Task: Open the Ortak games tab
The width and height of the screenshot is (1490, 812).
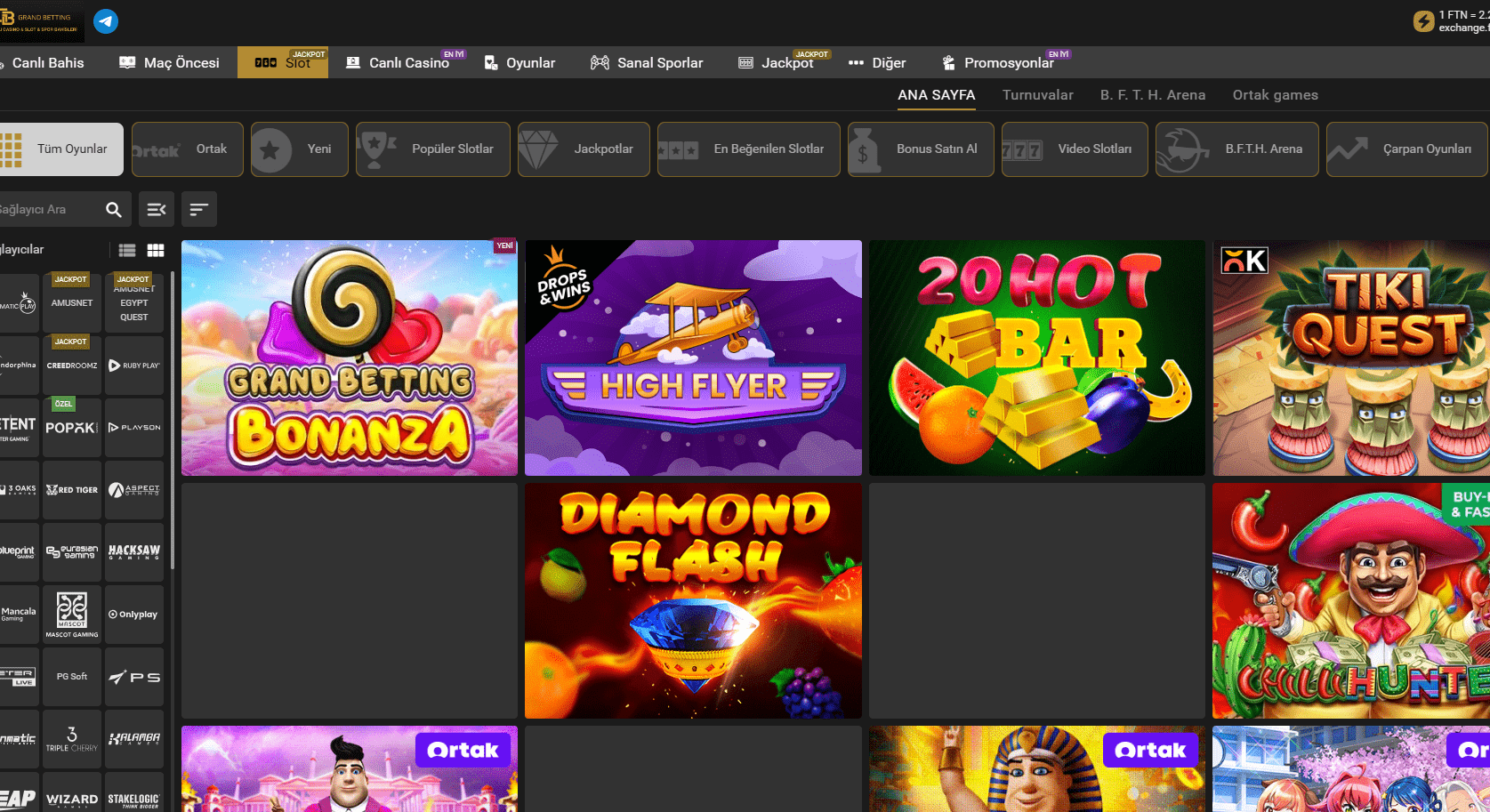Action: tap(1275, 95)
